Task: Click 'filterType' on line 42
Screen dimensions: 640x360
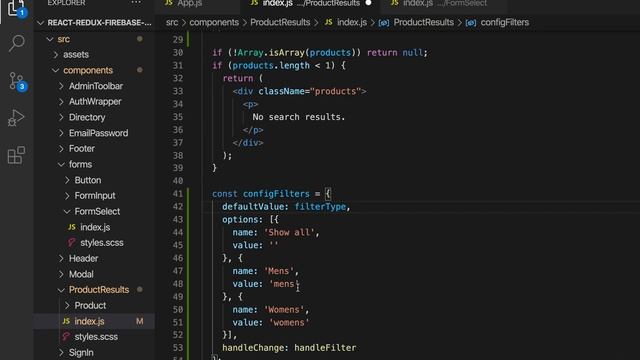Action: click(320, 207)
